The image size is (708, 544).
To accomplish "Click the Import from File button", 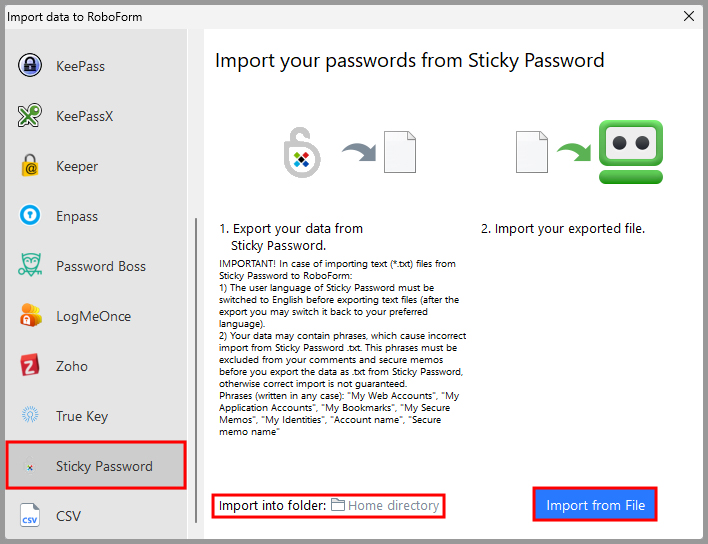I will click(x=595, y=505).
